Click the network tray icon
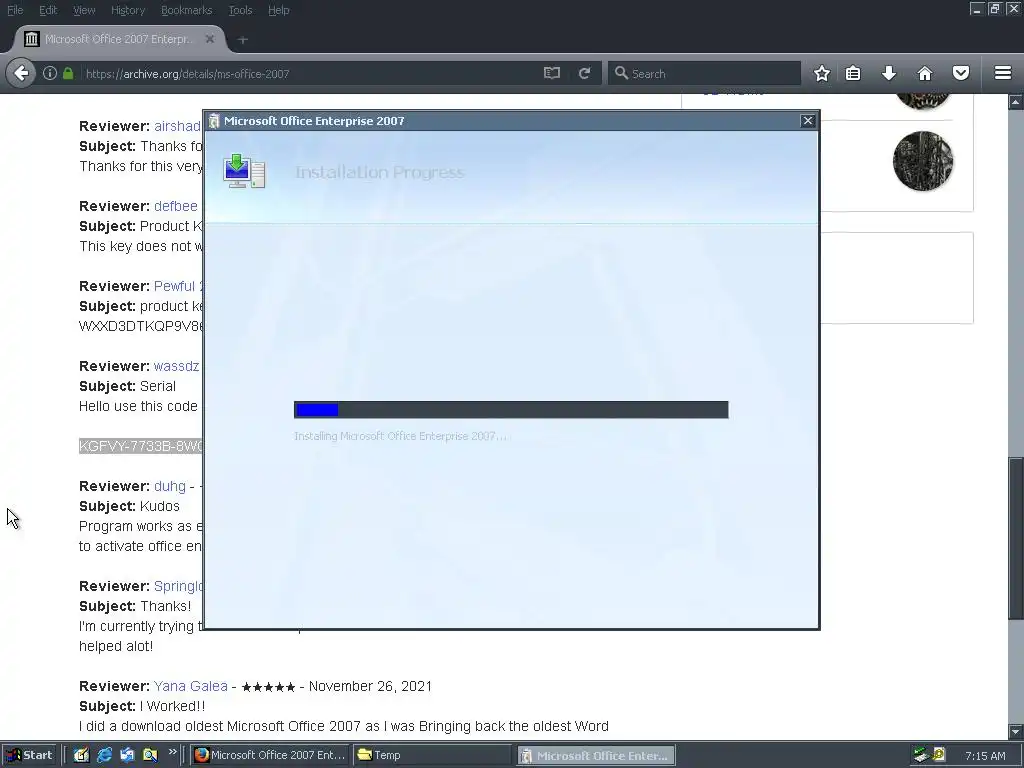 coord(921,756)
